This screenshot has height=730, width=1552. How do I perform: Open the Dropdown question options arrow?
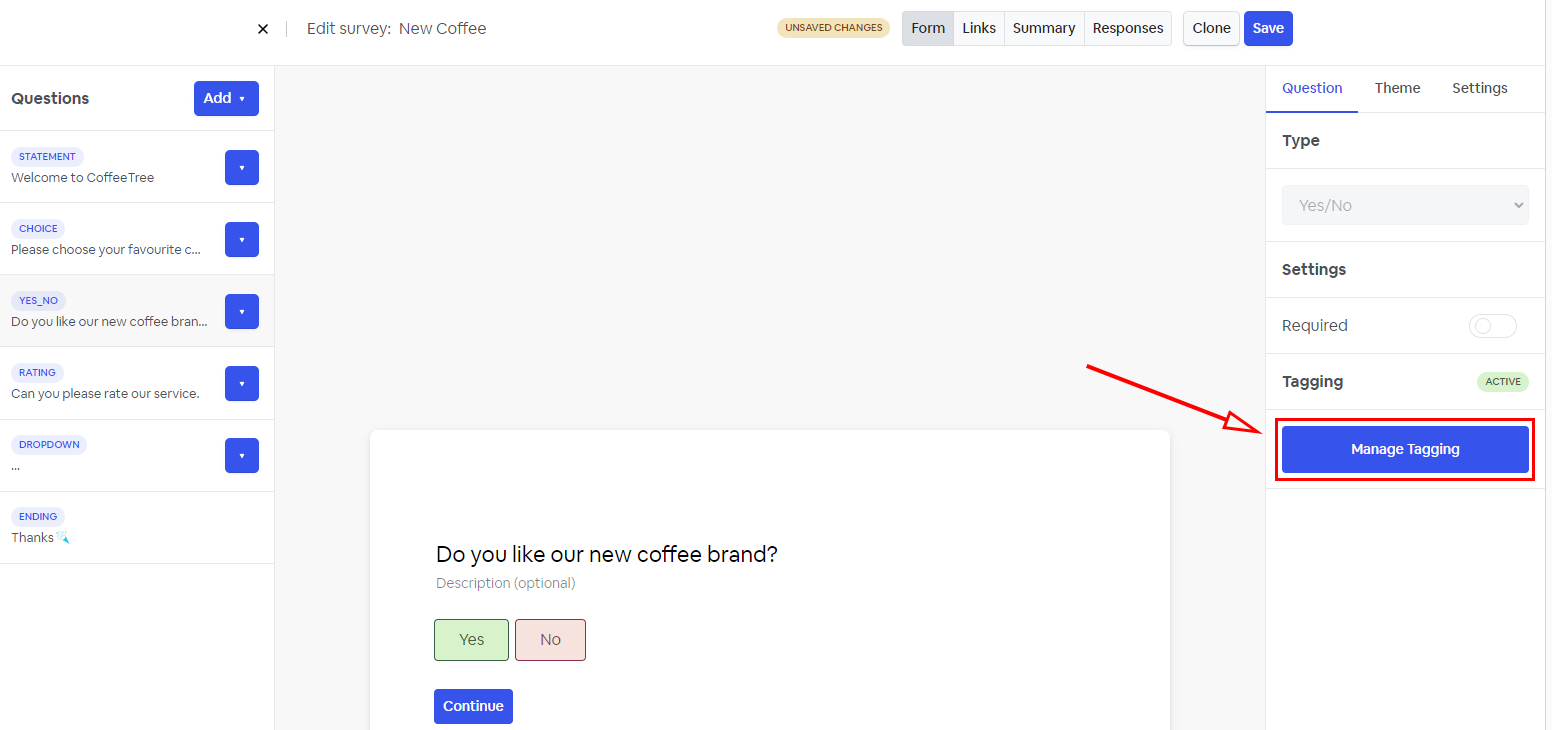point(242,456)
